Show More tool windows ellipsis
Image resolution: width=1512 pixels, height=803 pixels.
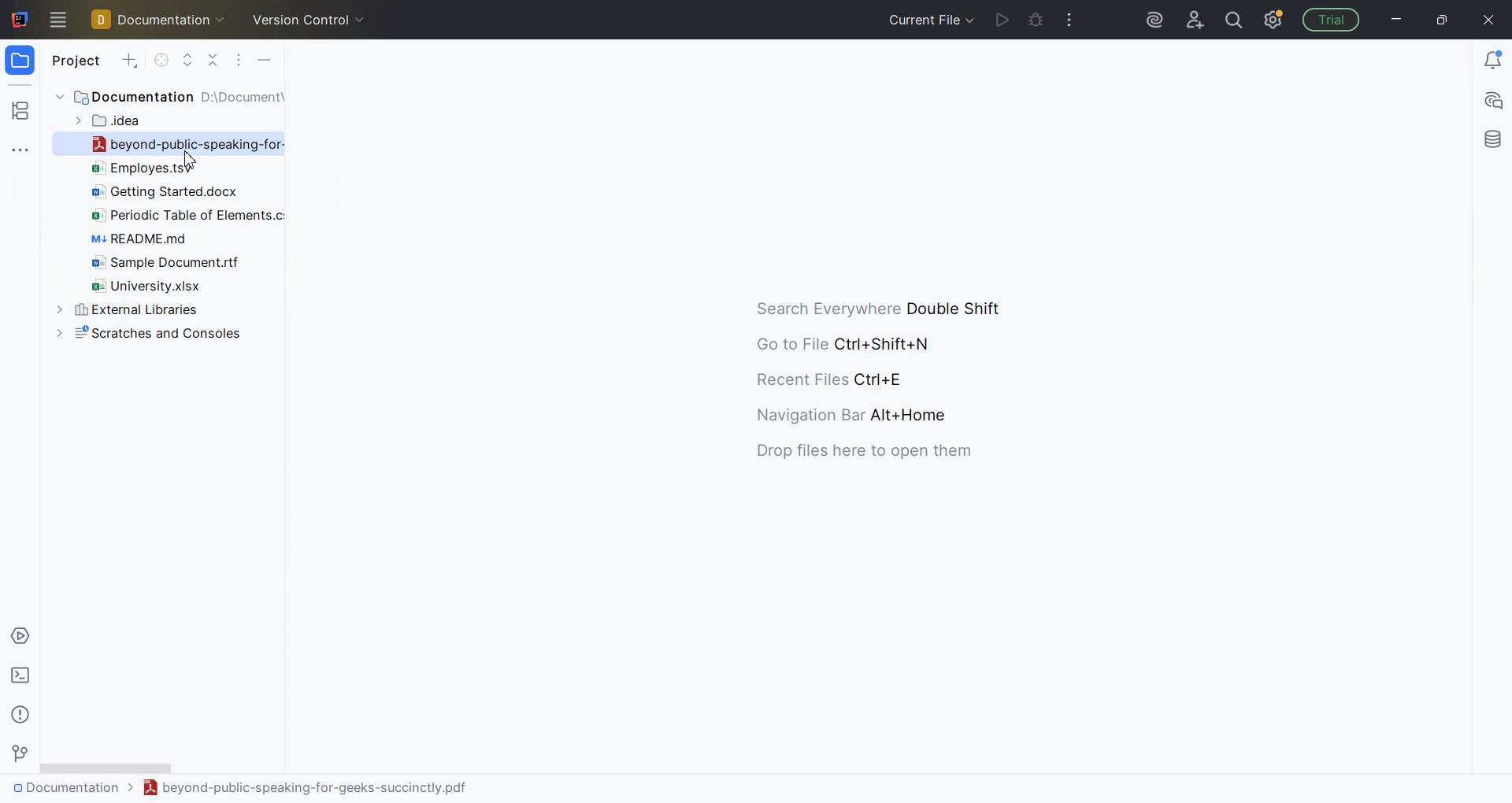(20, 151)
